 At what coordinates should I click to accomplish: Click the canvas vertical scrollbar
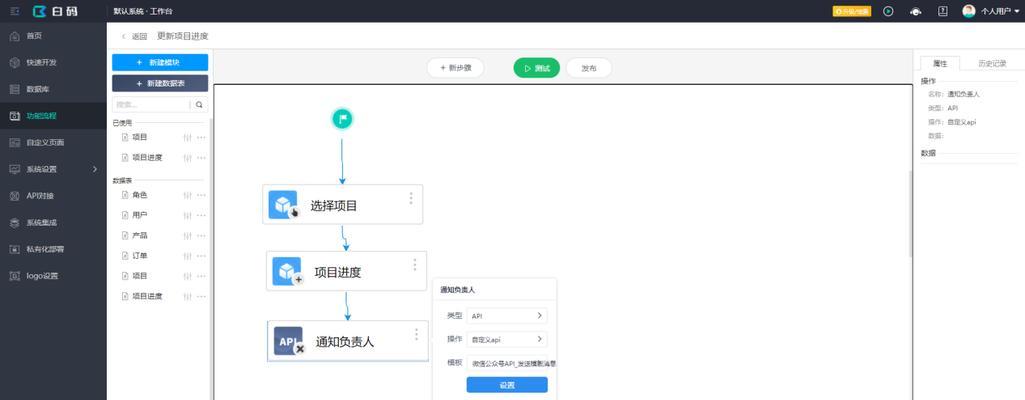point(911,212)
